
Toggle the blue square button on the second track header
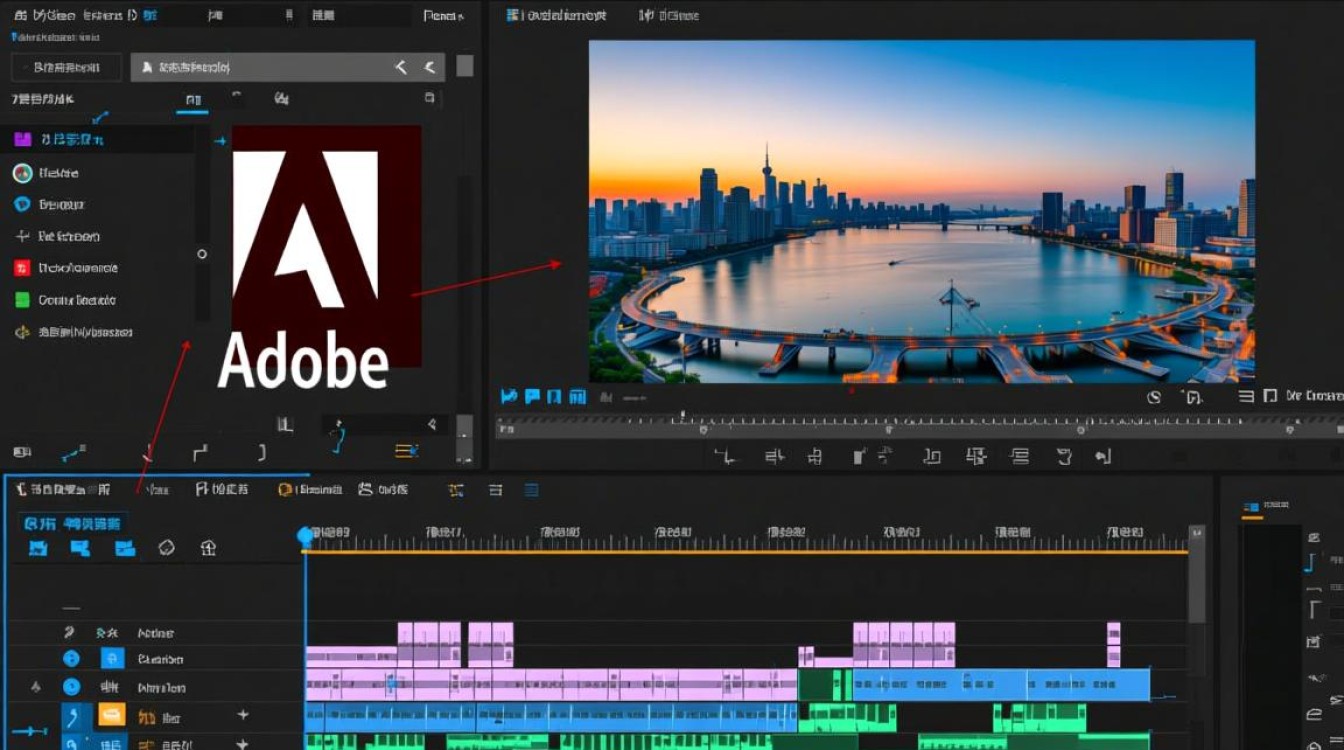pos(112,659)
